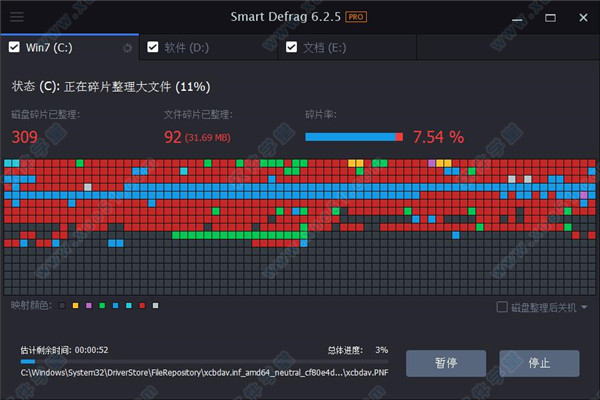Screen dimensions: 600x400
Task: Close the Smart Defrag window
Action: pos(583,18)
